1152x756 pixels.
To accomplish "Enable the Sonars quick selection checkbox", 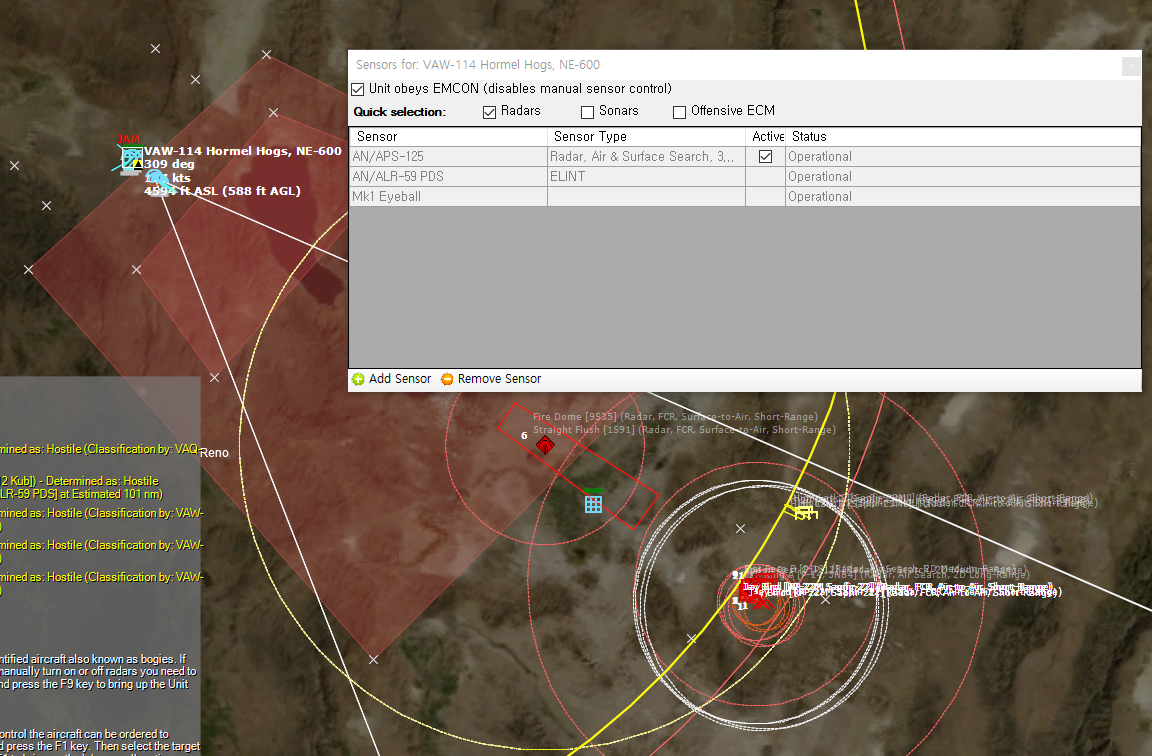I will coord(587,112).
